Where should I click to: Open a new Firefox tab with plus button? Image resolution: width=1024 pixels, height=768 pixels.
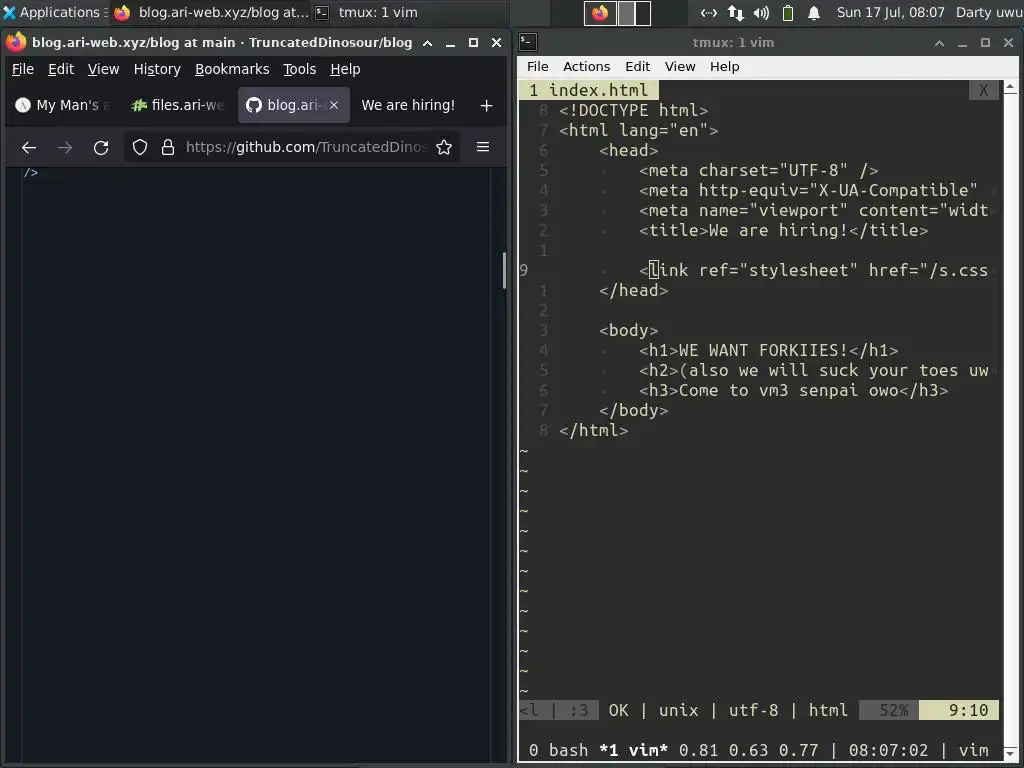pos(486,105)
